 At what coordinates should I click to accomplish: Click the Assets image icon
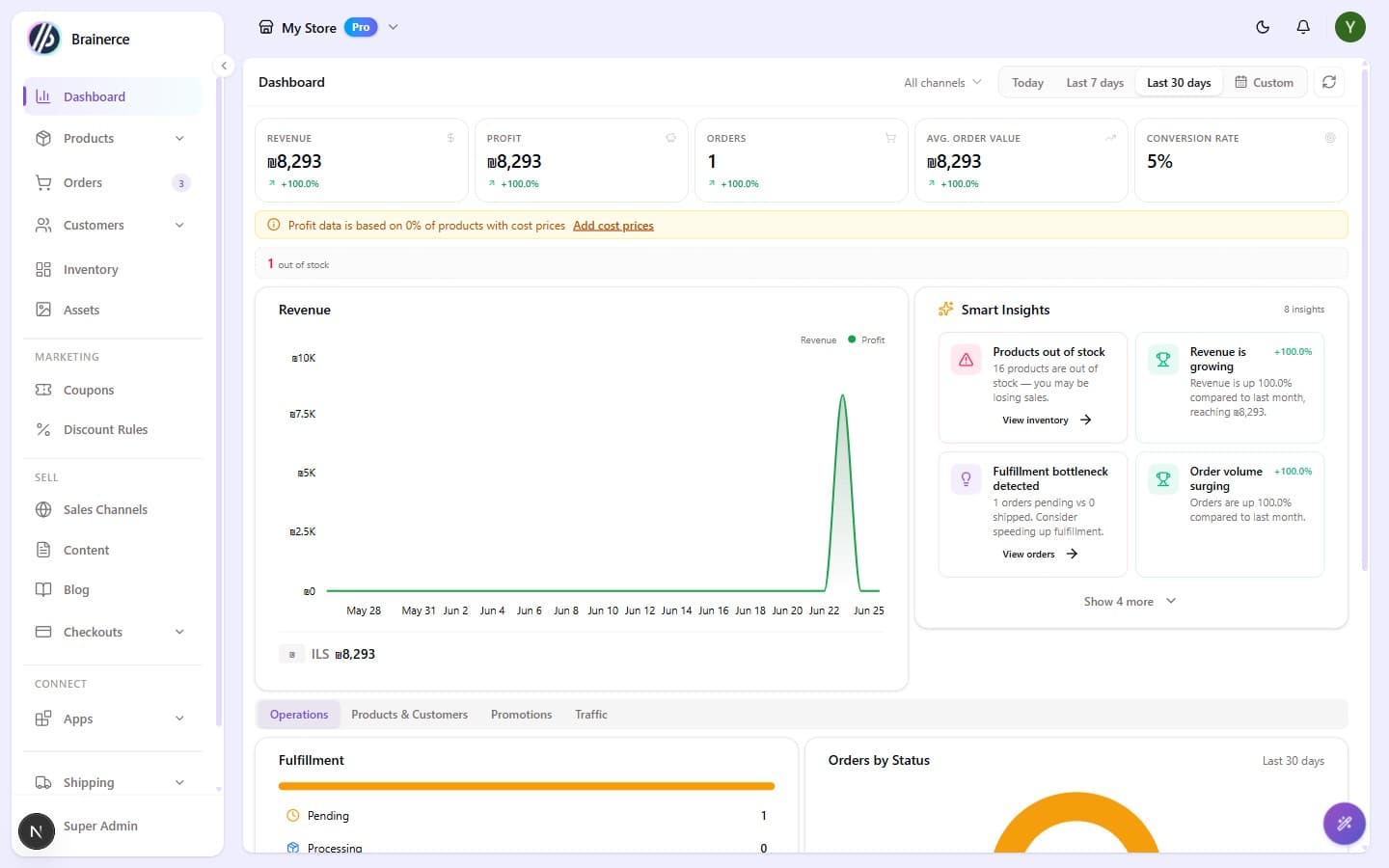(x=43, y=310)
